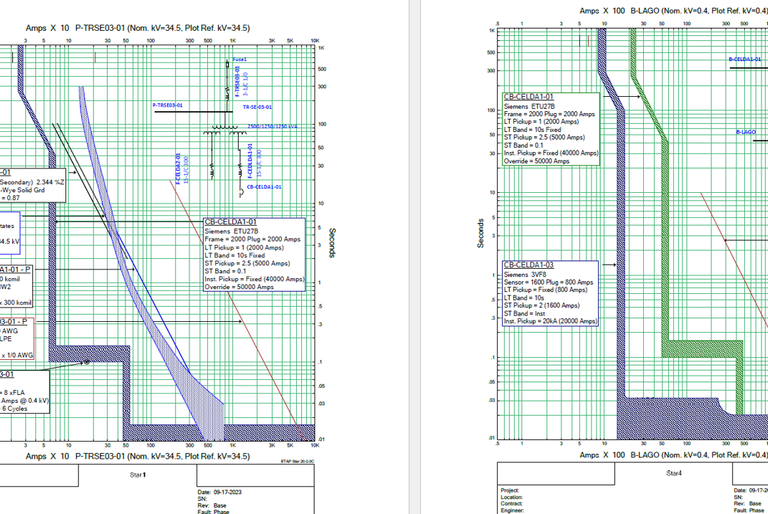Select the 'x 300 kcmil' cable text
Viewport: 768px width, 514px height.
click(16, 303)
